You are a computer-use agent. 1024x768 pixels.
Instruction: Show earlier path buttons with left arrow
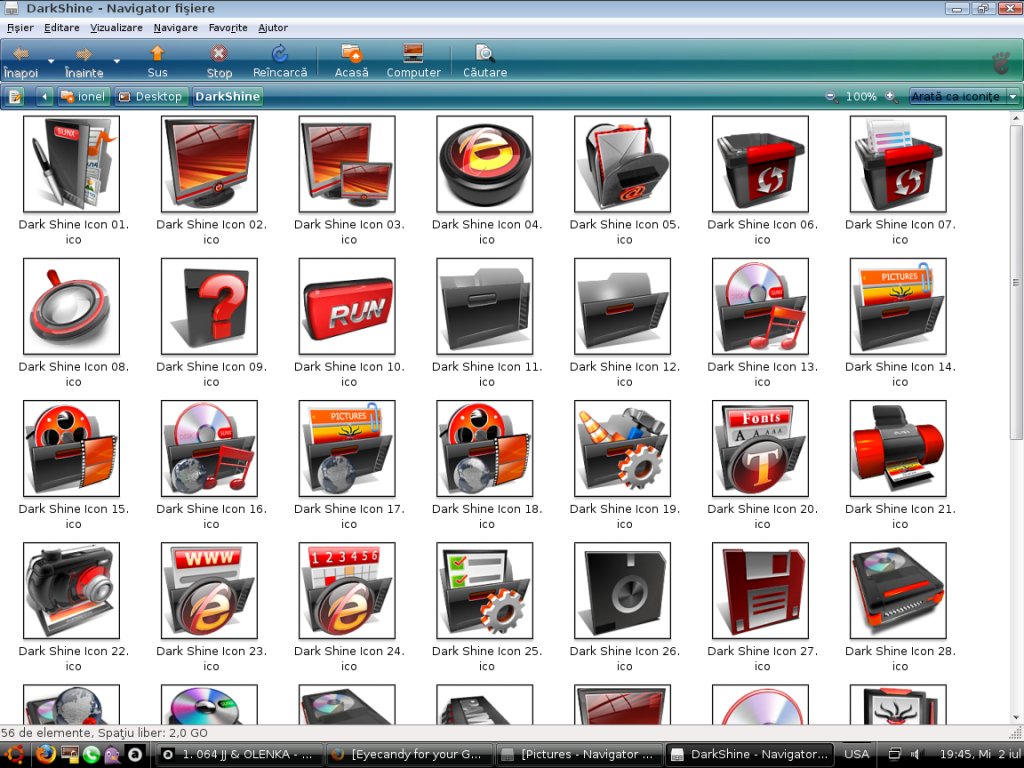tap(44, 97)
